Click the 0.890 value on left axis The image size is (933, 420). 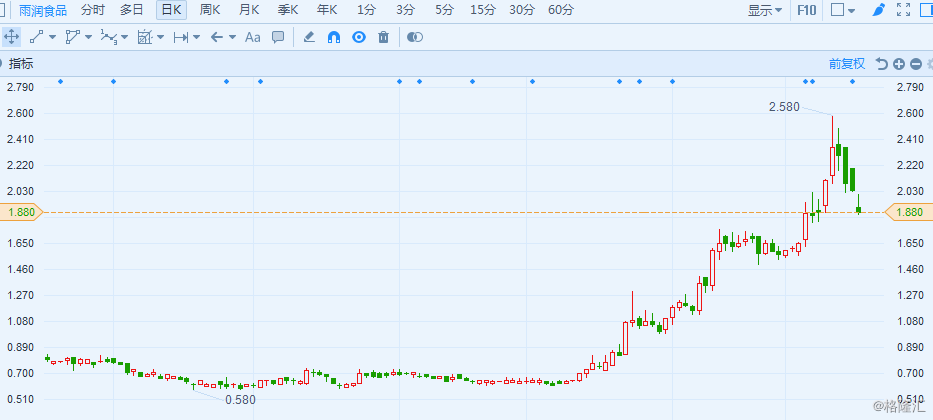coord(20,347)
